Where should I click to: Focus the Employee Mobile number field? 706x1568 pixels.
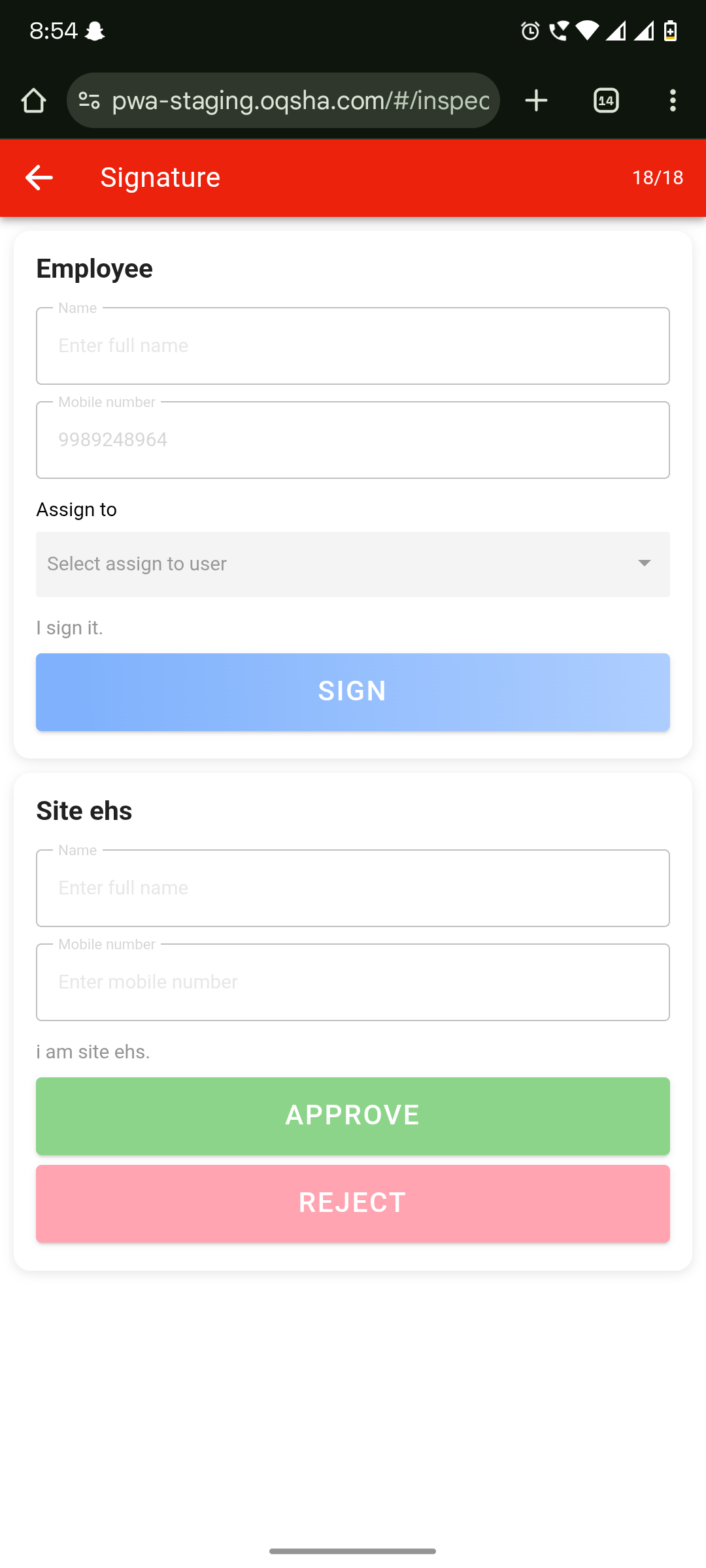(353, 440)
